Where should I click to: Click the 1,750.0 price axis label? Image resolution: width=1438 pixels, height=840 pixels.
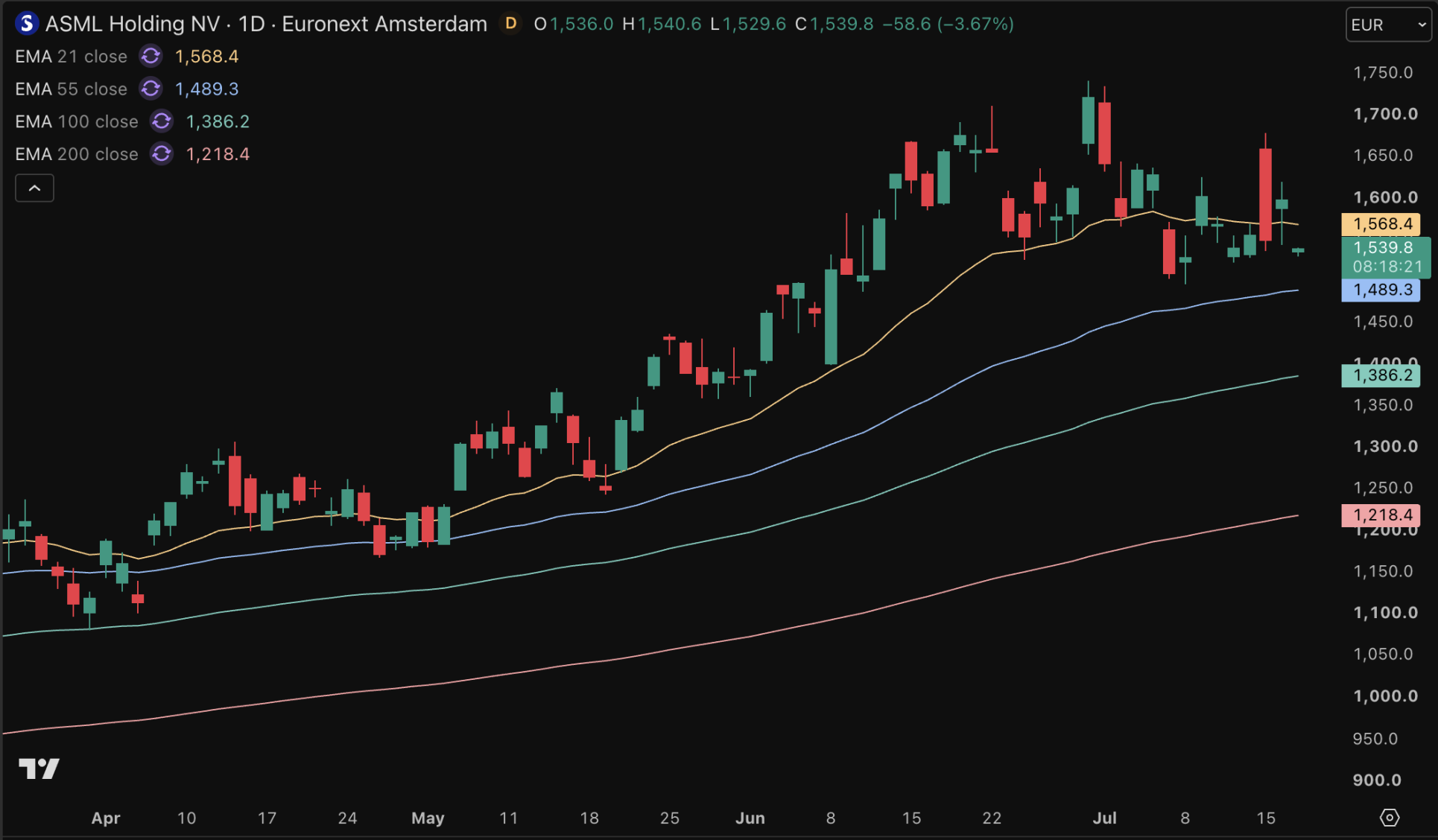click(x=1383, y=72)
